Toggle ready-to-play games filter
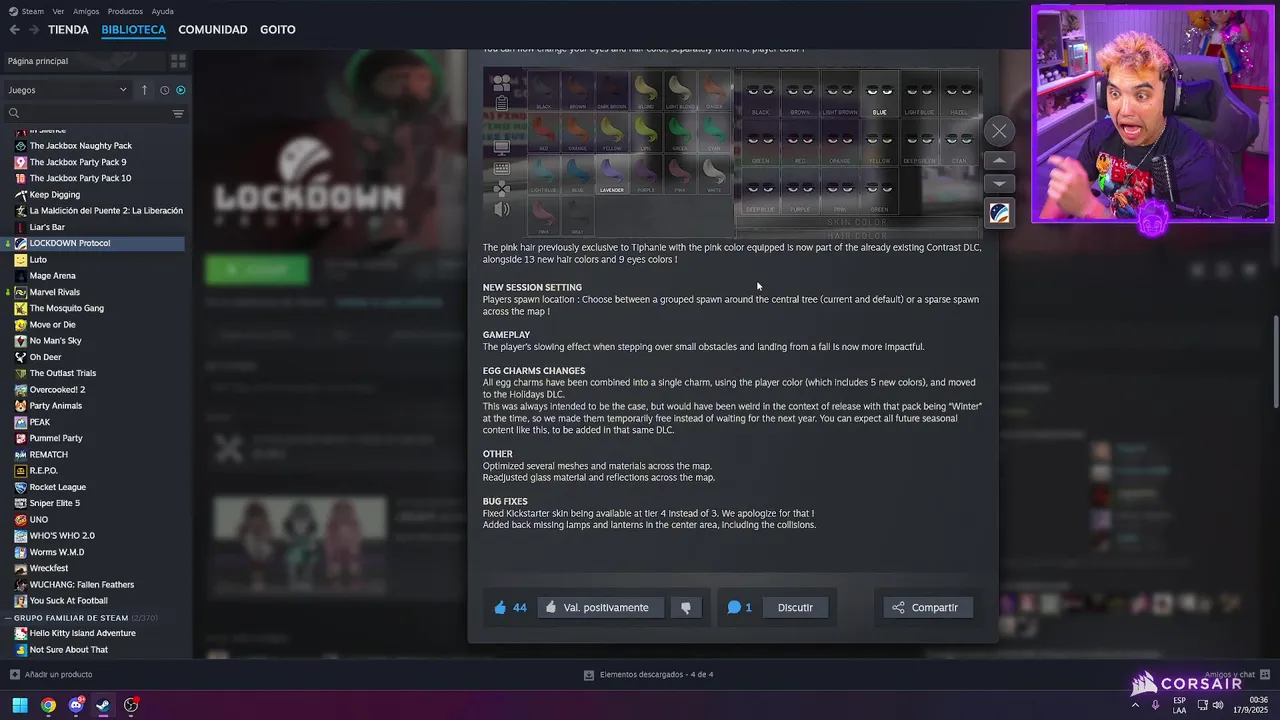The image size is (1280, 720). click(180, 90)
